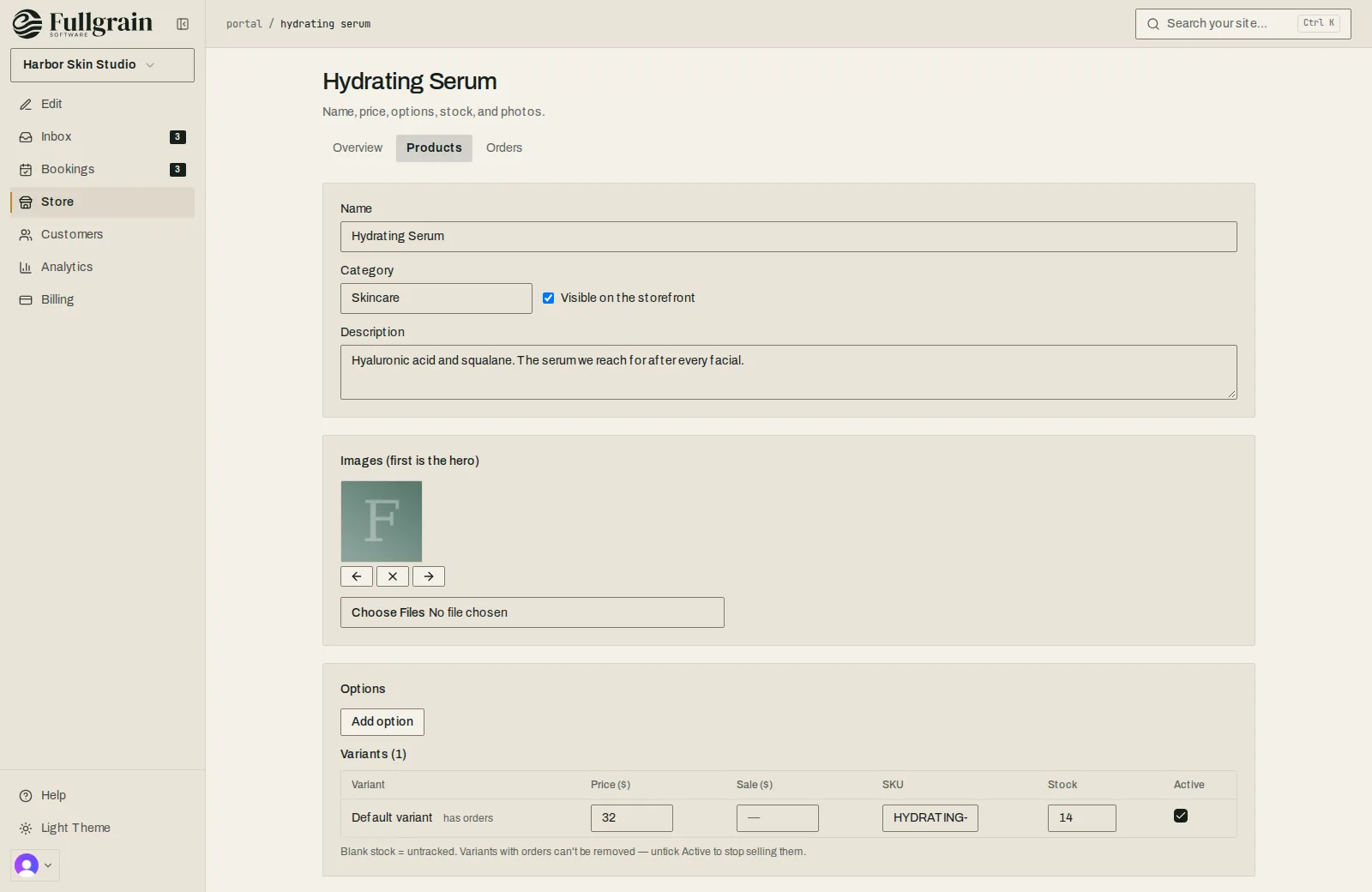Move product image right arrow
1372x892 pixels.
[429, 576]
